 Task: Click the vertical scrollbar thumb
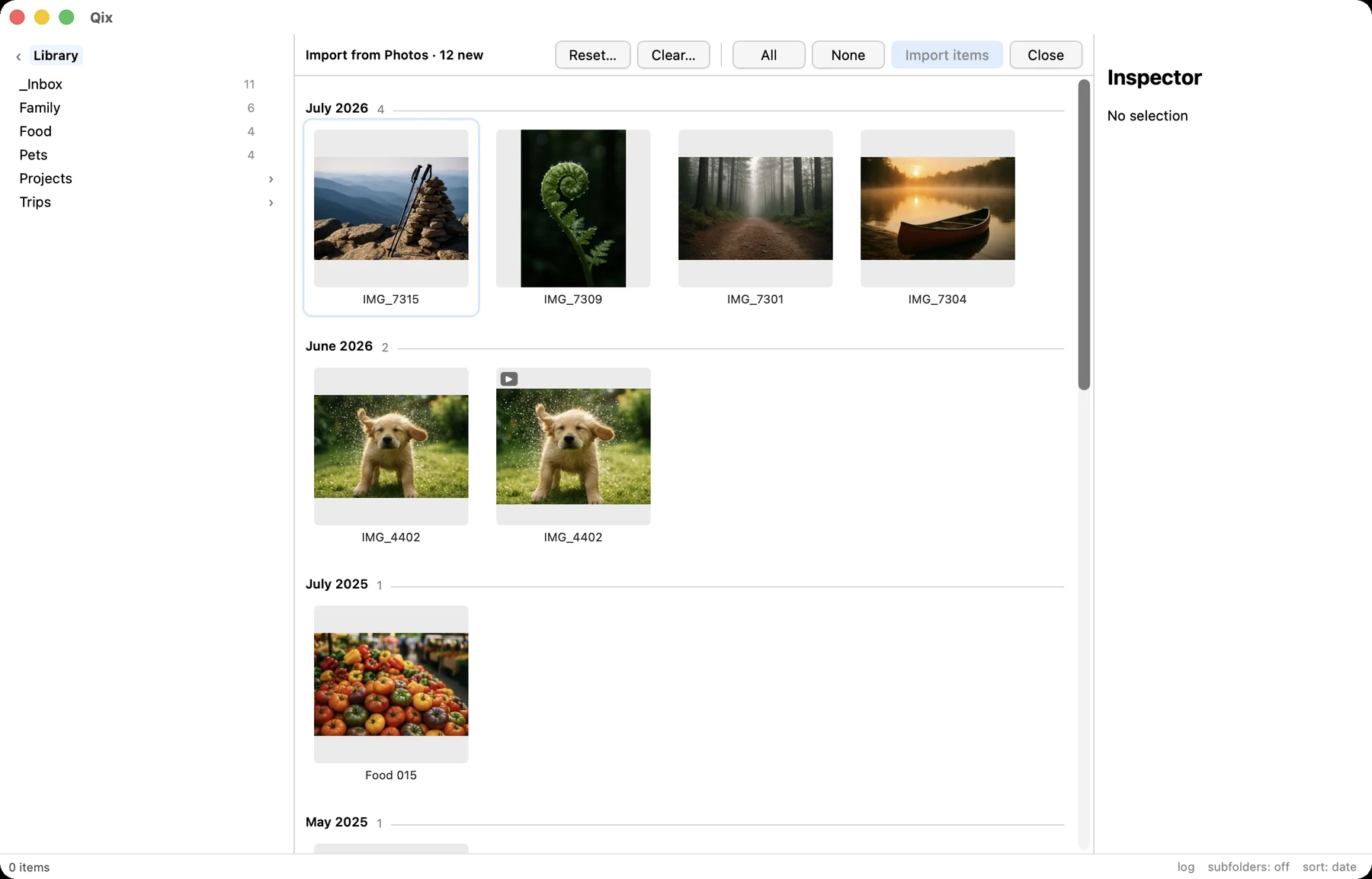tap(1084, 235)
